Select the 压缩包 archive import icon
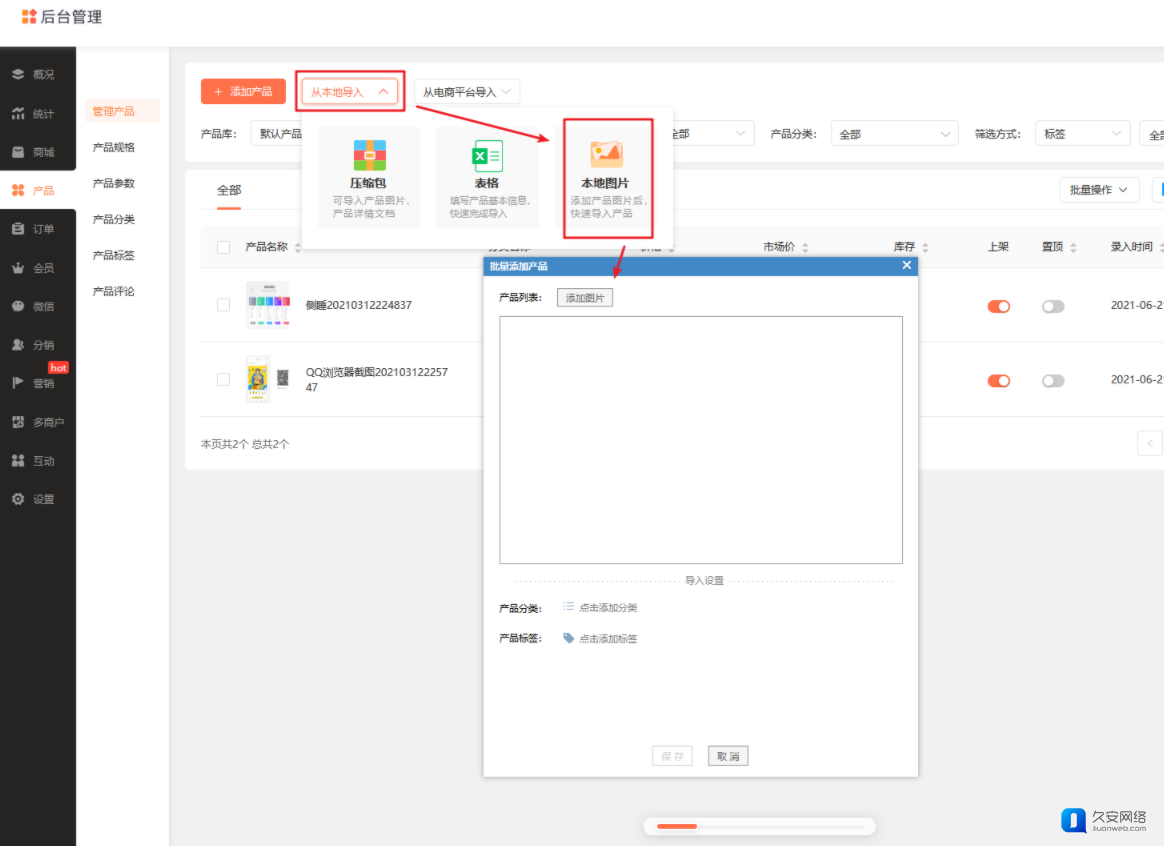 (369, 155)
